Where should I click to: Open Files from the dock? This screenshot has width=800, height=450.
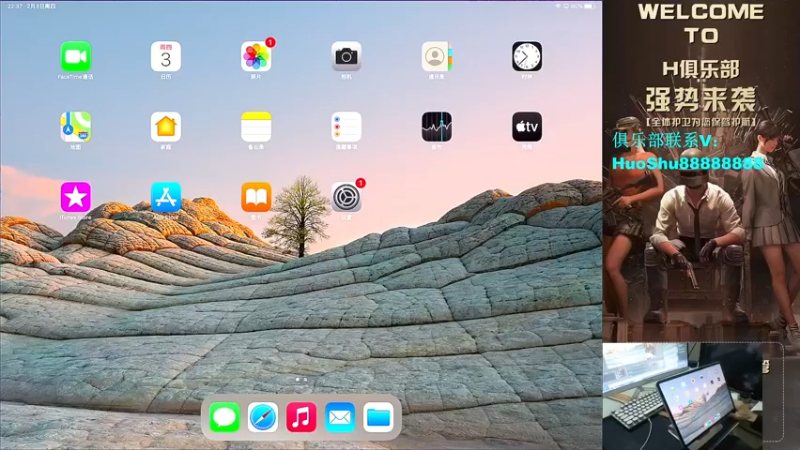378,417
